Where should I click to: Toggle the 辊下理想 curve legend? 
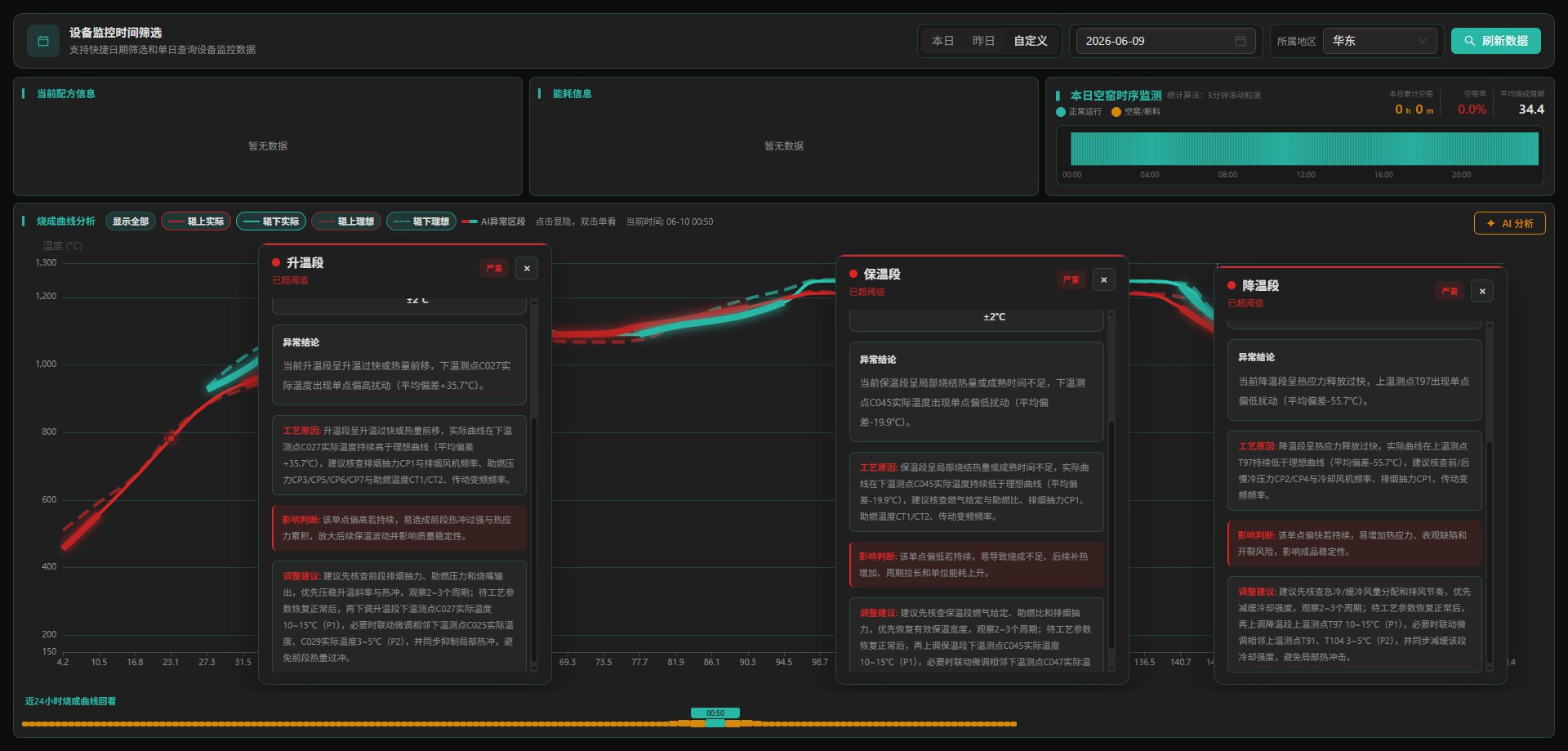point(421,221)
